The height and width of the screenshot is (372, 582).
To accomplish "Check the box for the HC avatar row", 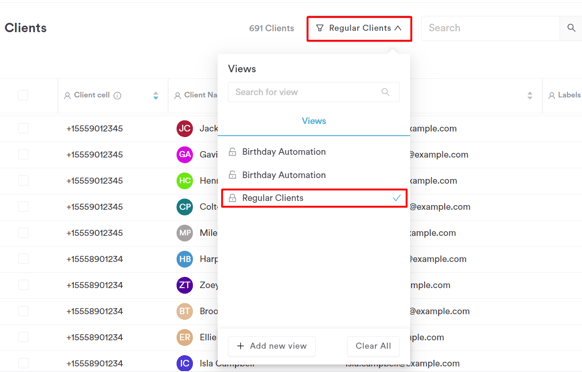I will (23, 181).
